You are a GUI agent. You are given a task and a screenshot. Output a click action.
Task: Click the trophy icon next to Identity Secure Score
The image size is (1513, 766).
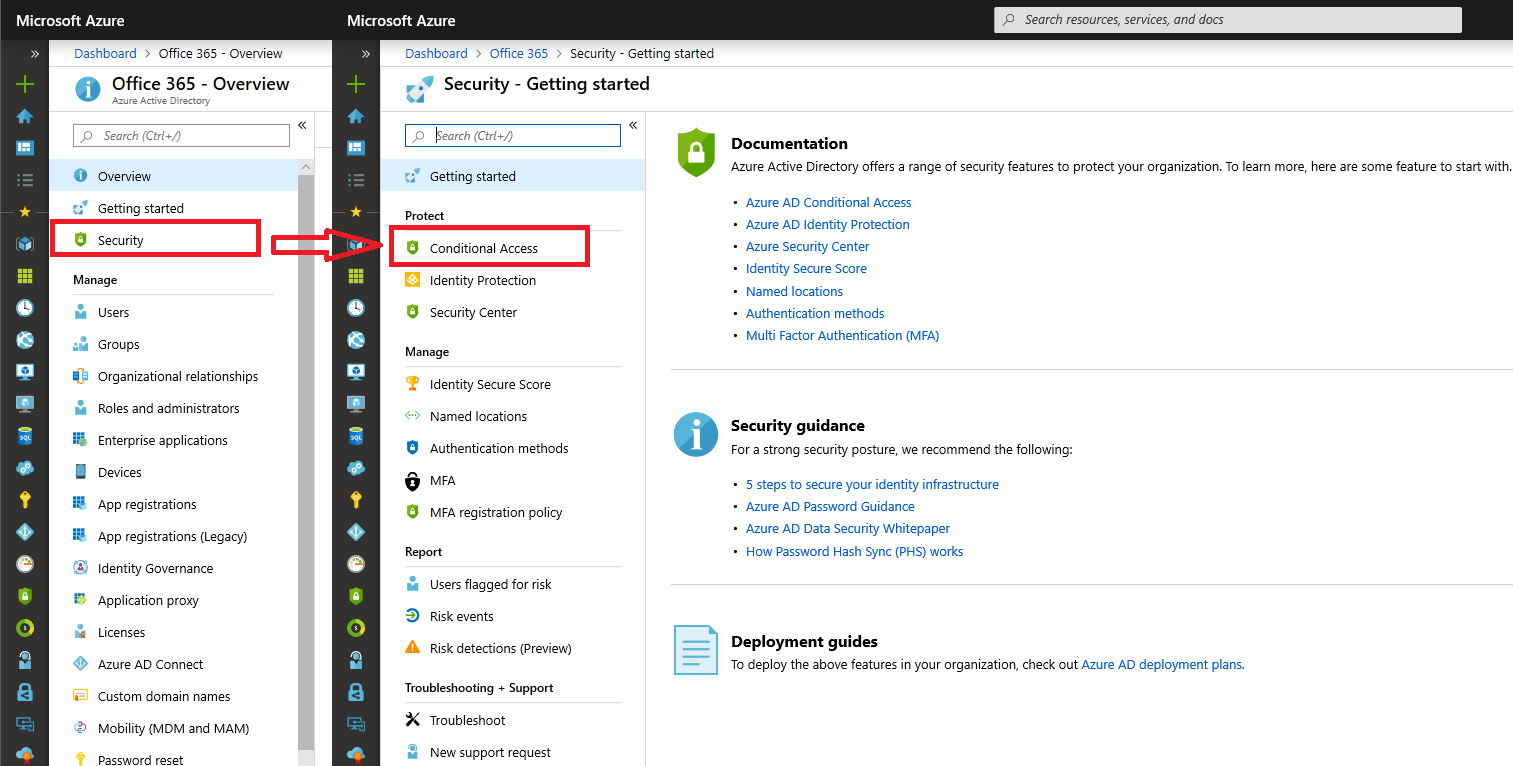click(413, 384)
